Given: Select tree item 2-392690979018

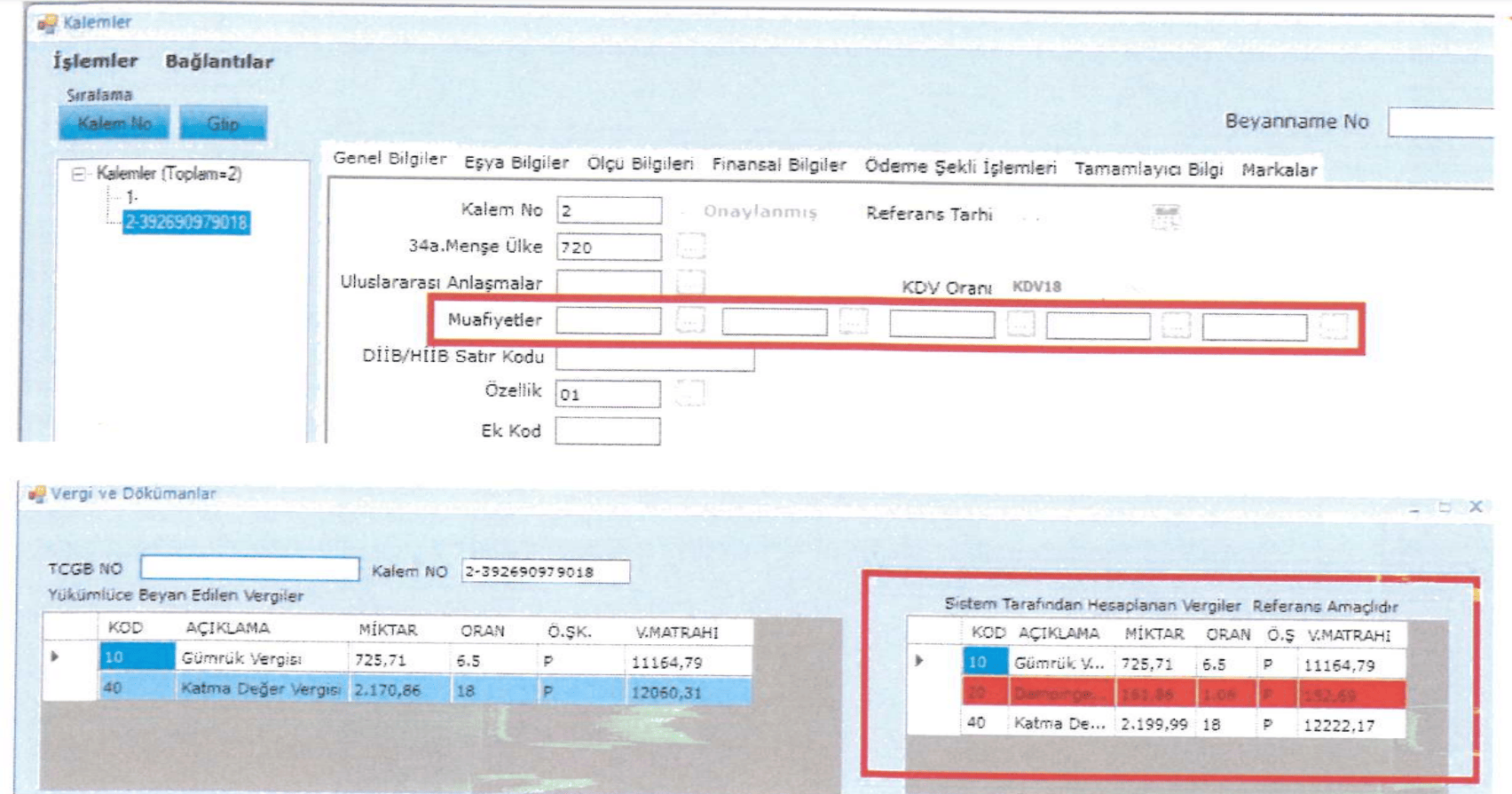Looking at the screenshot, I should point(186,222).
